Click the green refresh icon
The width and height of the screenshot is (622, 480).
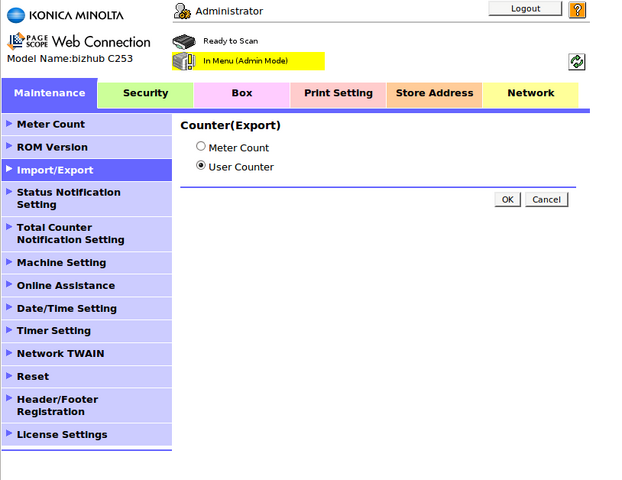(x=577, y=62)
